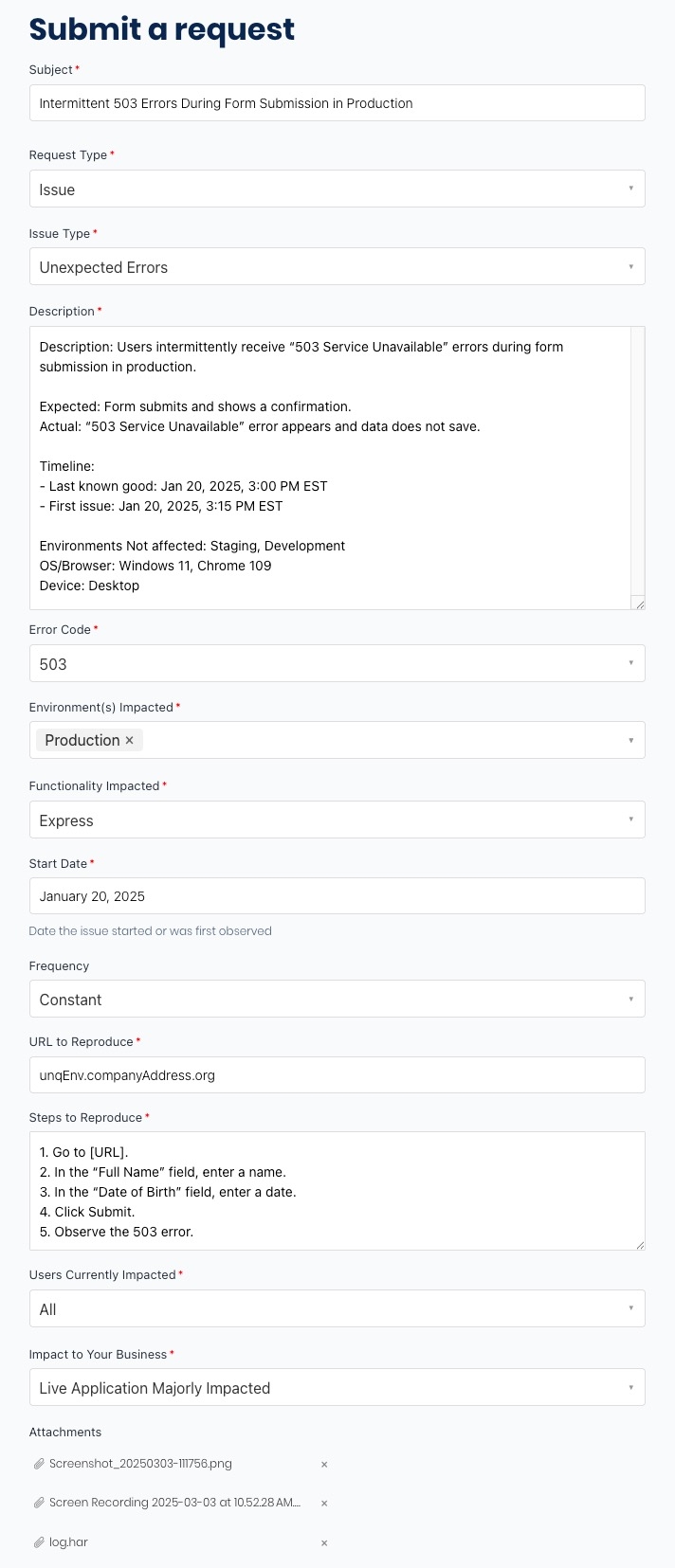Focus the Start Date field
Image resolution: width=675 pixels, height=1568 pixels.
337,895
